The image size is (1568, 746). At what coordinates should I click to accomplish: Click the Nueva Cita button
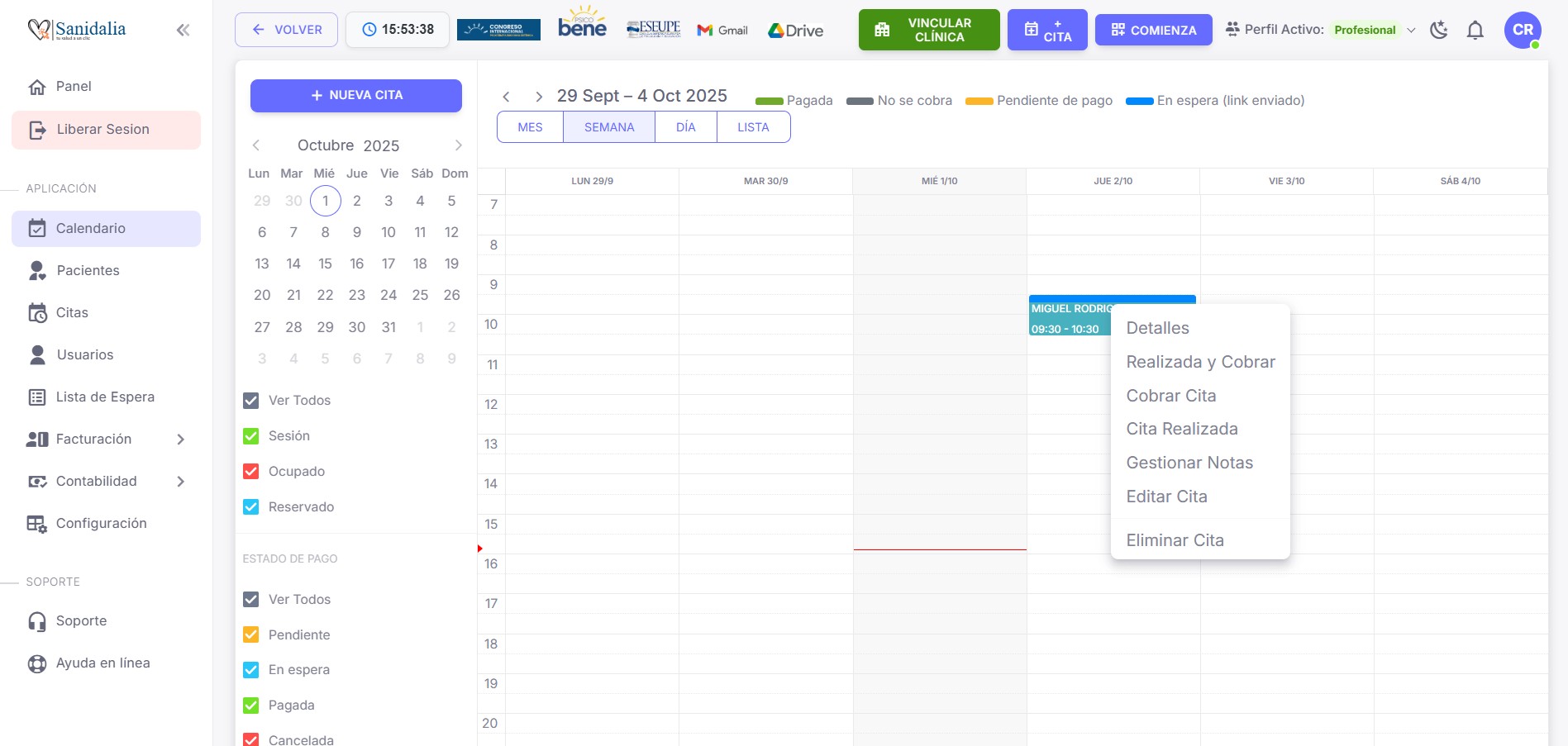(x=356, y=96)
